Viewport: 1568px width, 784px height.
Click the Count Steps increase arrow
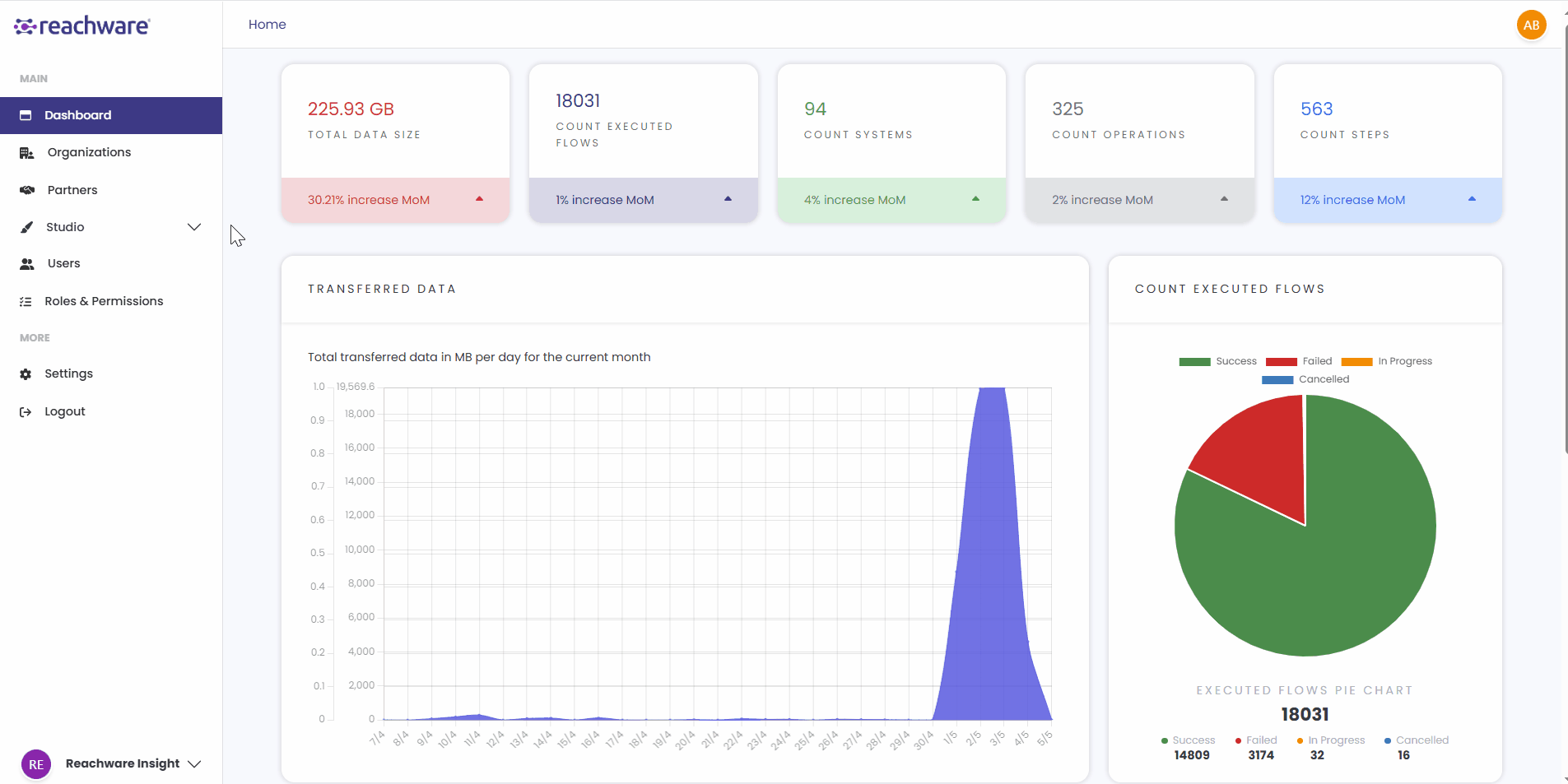[x=1472, y=199]
